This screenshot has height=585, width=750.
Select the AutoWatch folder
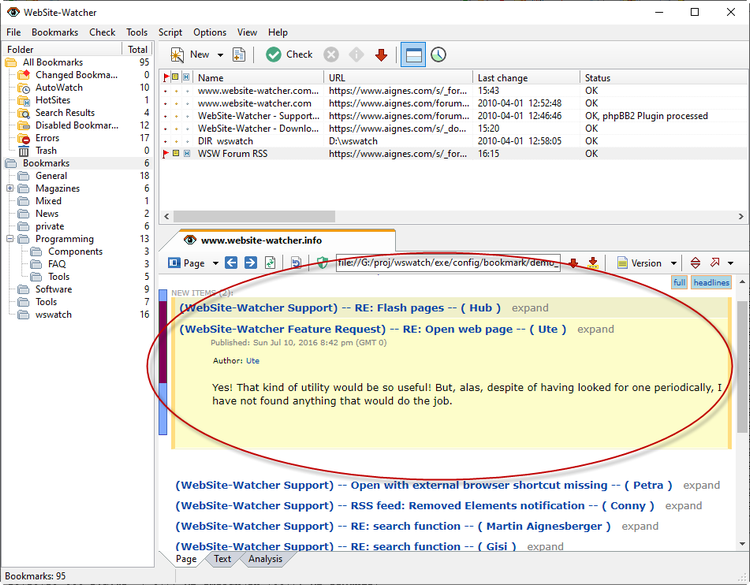(59, 88)
